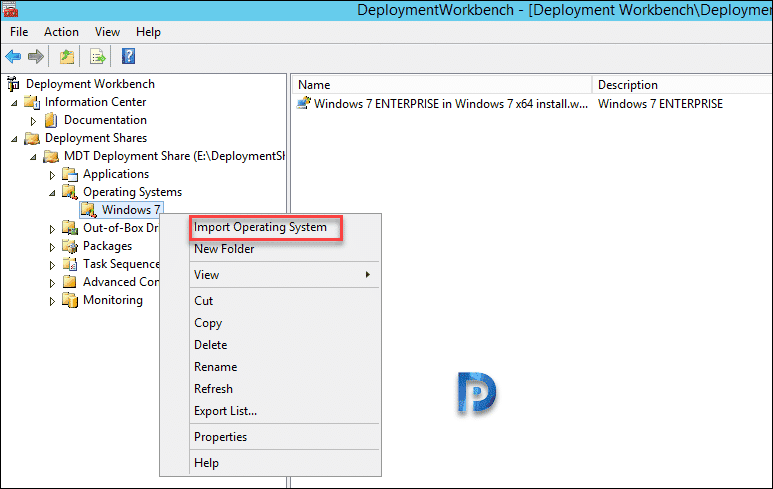Collapse the Information Center node
773x489 pixels.
(14, 103)
